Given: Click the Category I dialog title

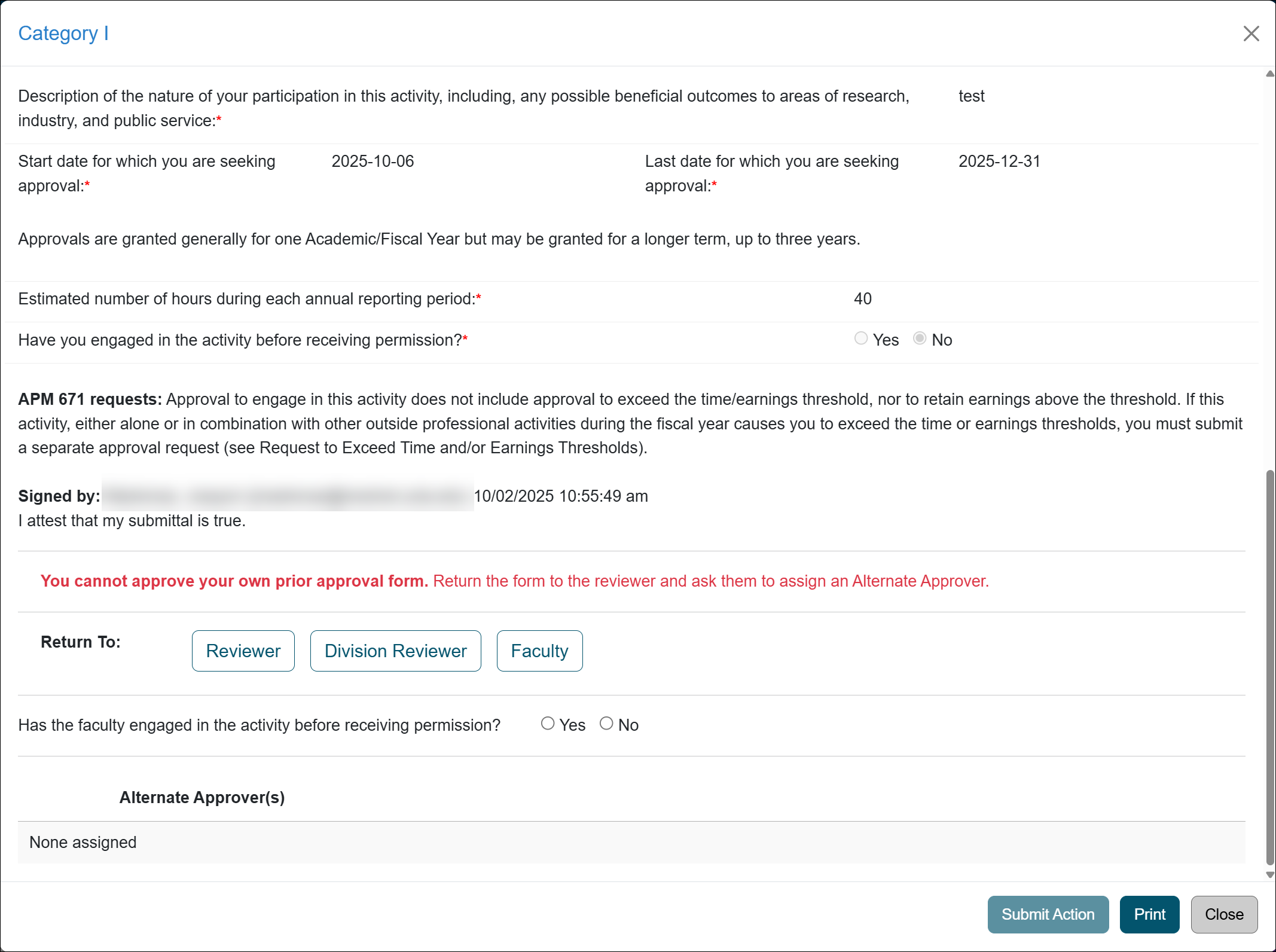Looking at the screenshot, I should [x=63, y=33].
